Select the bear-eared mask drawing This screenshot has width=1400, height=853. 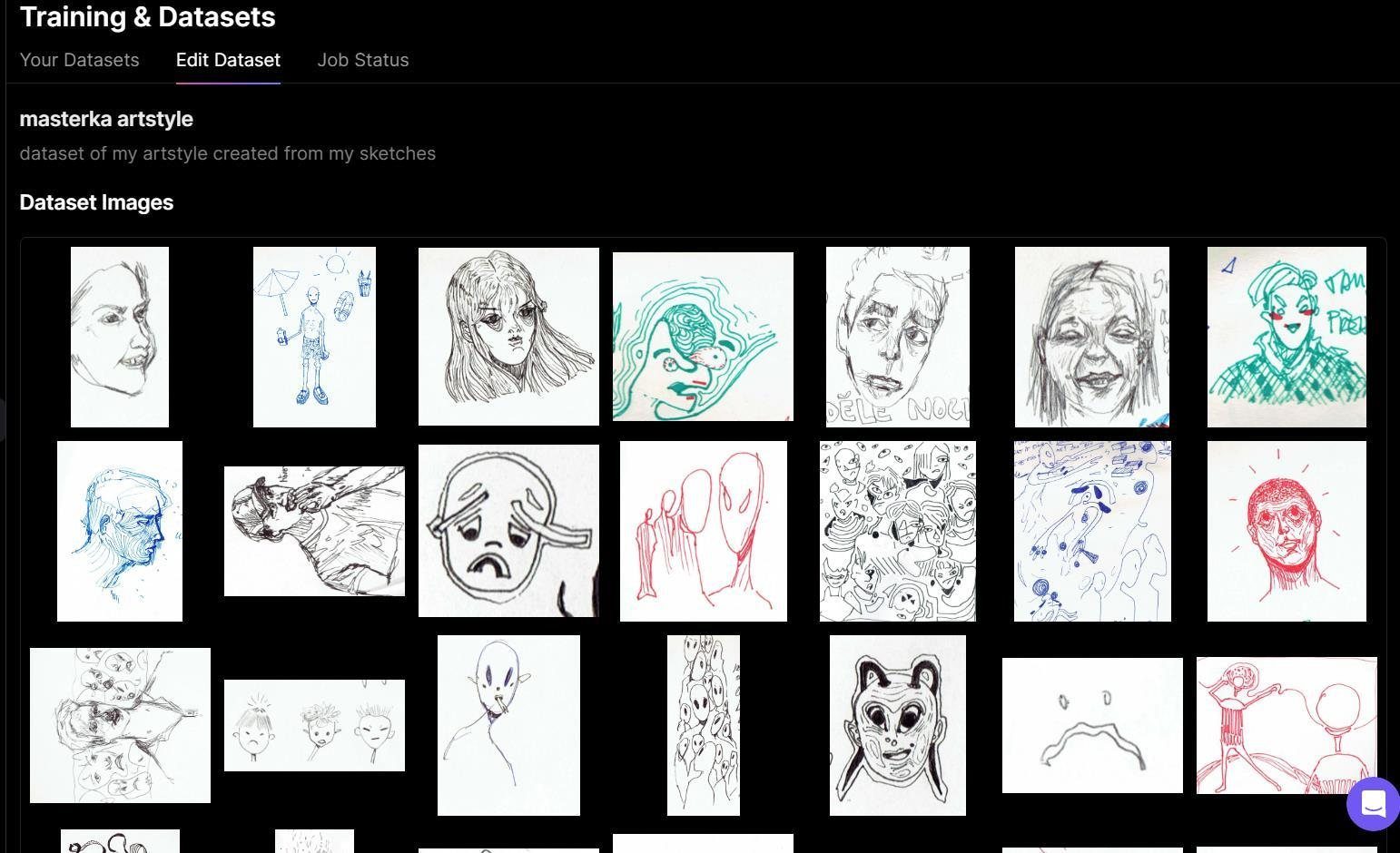898,726
